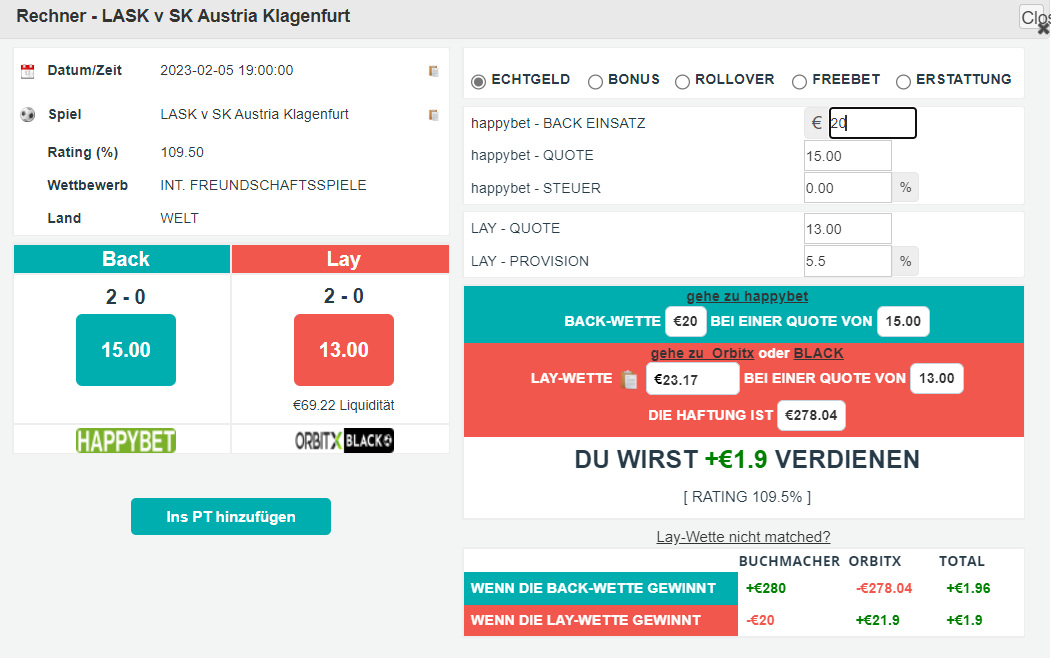Click the teal 15.00 back odds tile

click(x=126, y=350)
